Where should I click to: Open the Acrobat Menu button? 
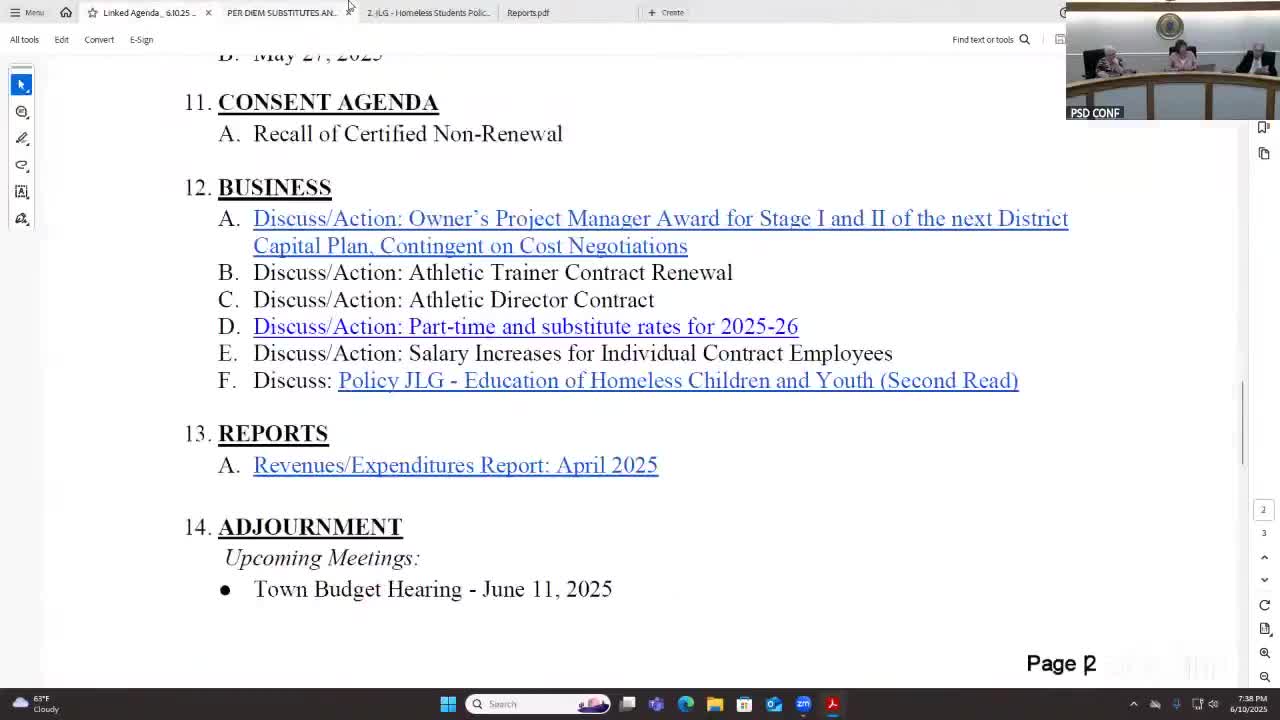(27, 13)
